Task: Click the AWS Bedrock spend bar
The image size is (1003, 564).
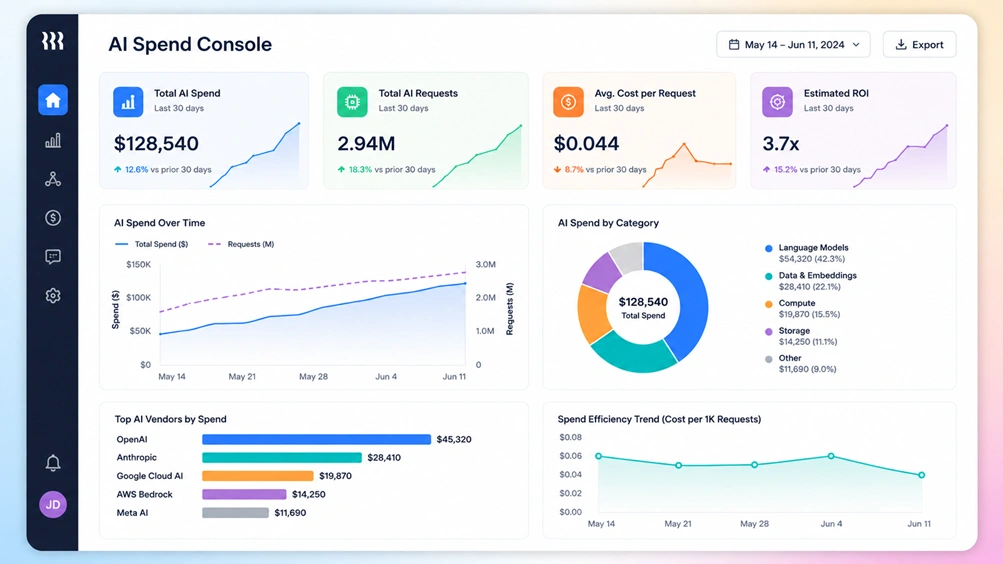Action: tap(244, 494)
